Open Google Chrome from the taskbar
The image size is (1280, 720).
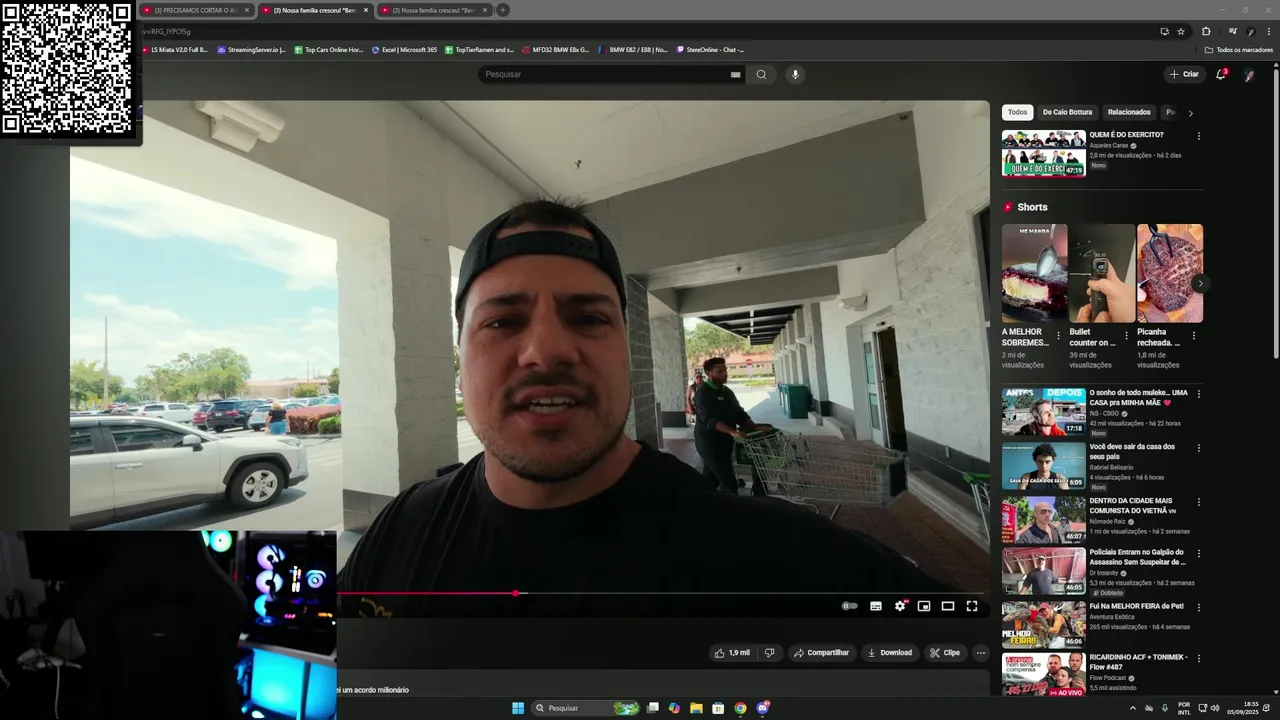(x=740, y=708)
